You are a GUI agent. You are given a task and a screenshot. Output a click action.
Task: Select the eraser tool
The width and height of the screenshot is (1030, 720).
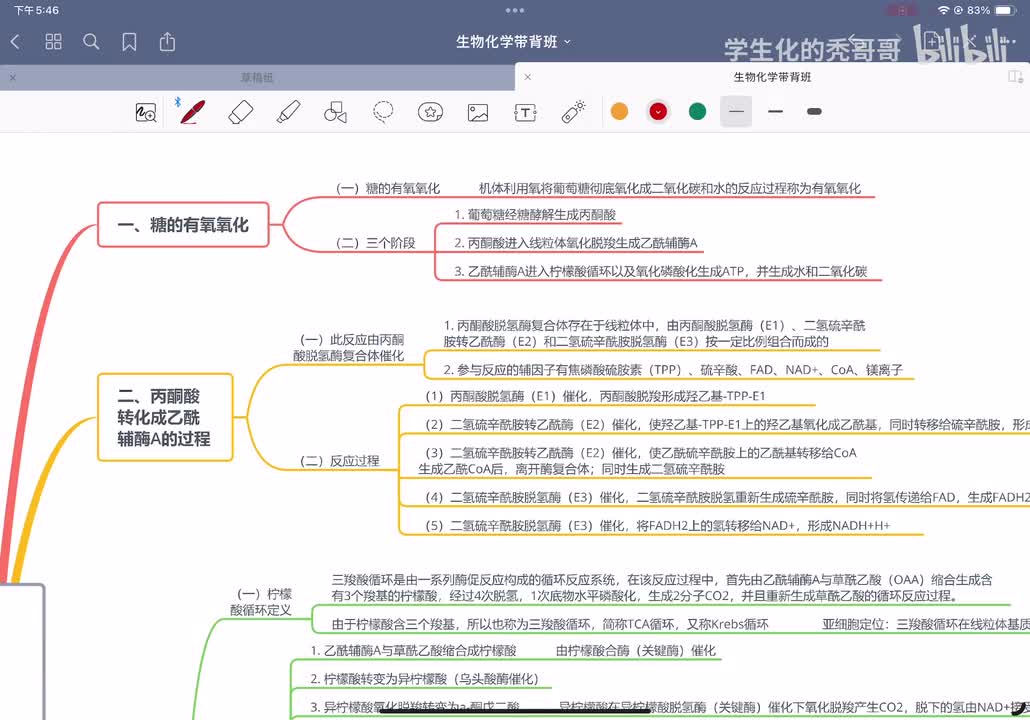240,112
